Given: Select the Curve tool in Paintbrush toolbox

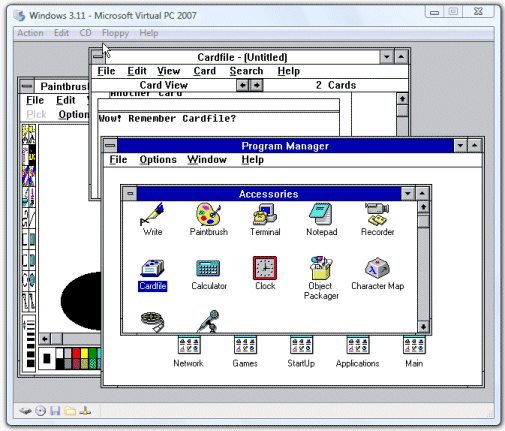Looking at the screenshot, I should coord(26,218).
